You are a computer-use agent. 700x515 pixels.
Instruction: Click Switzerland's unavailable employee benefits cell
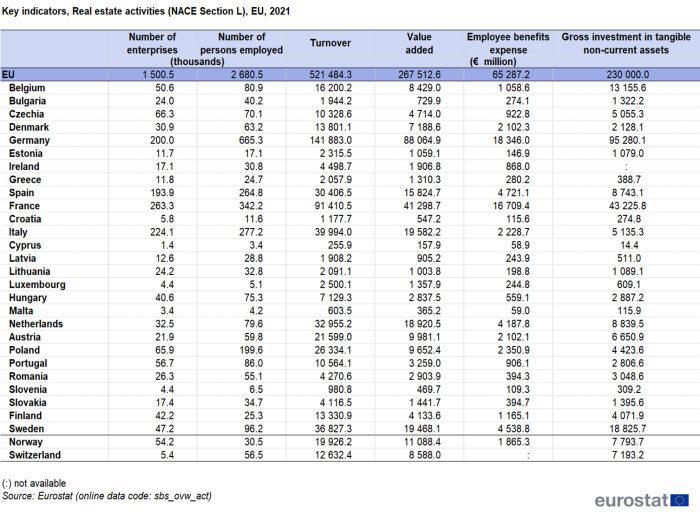[x=528, y=456]
